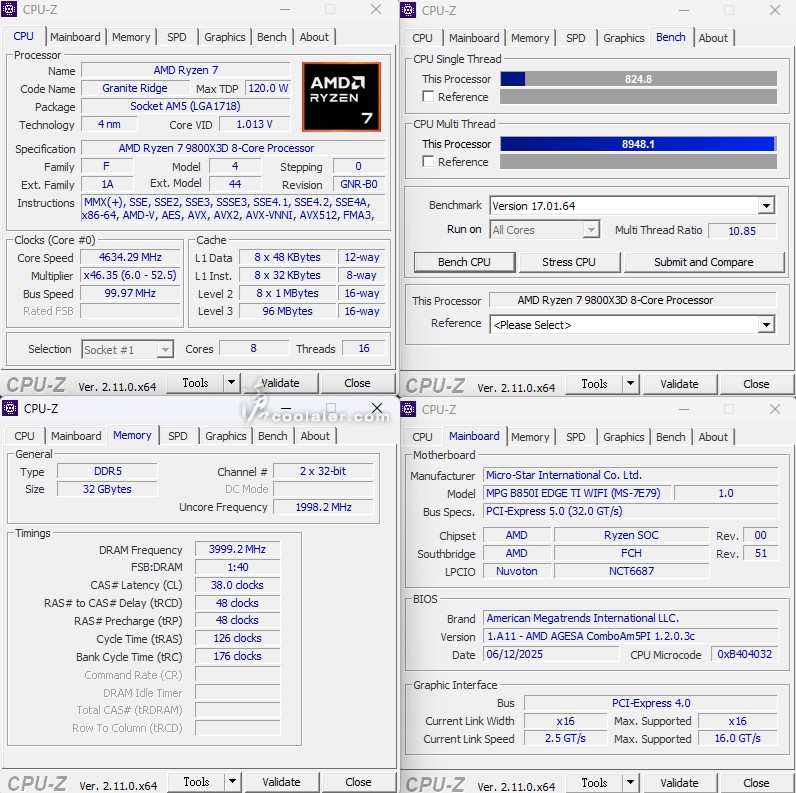Open the Reference Please Select dropdown
The image size is (796, 793).
(766, 324)
